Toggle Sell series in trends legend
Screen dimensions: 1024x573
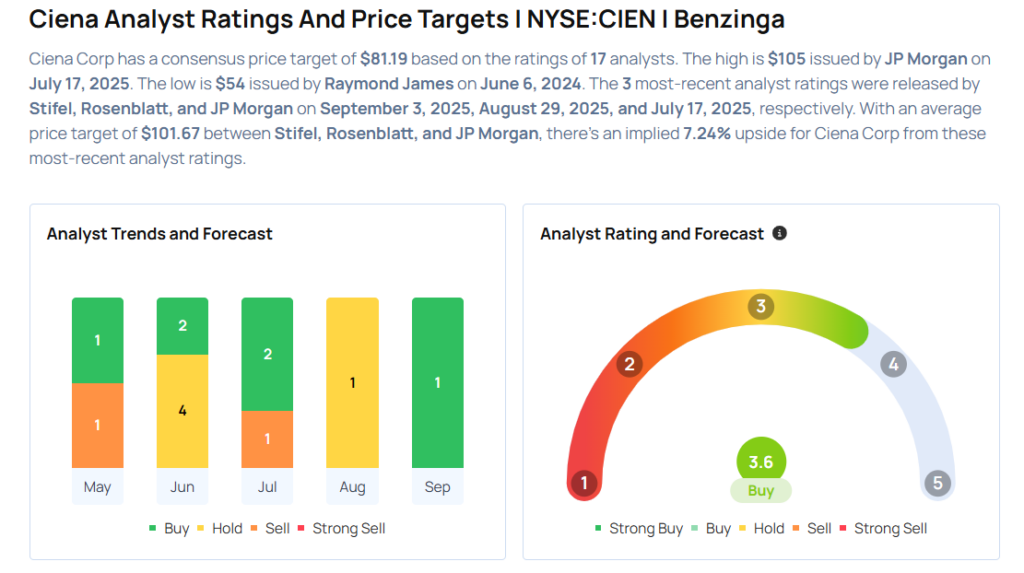tap(271, 528)
